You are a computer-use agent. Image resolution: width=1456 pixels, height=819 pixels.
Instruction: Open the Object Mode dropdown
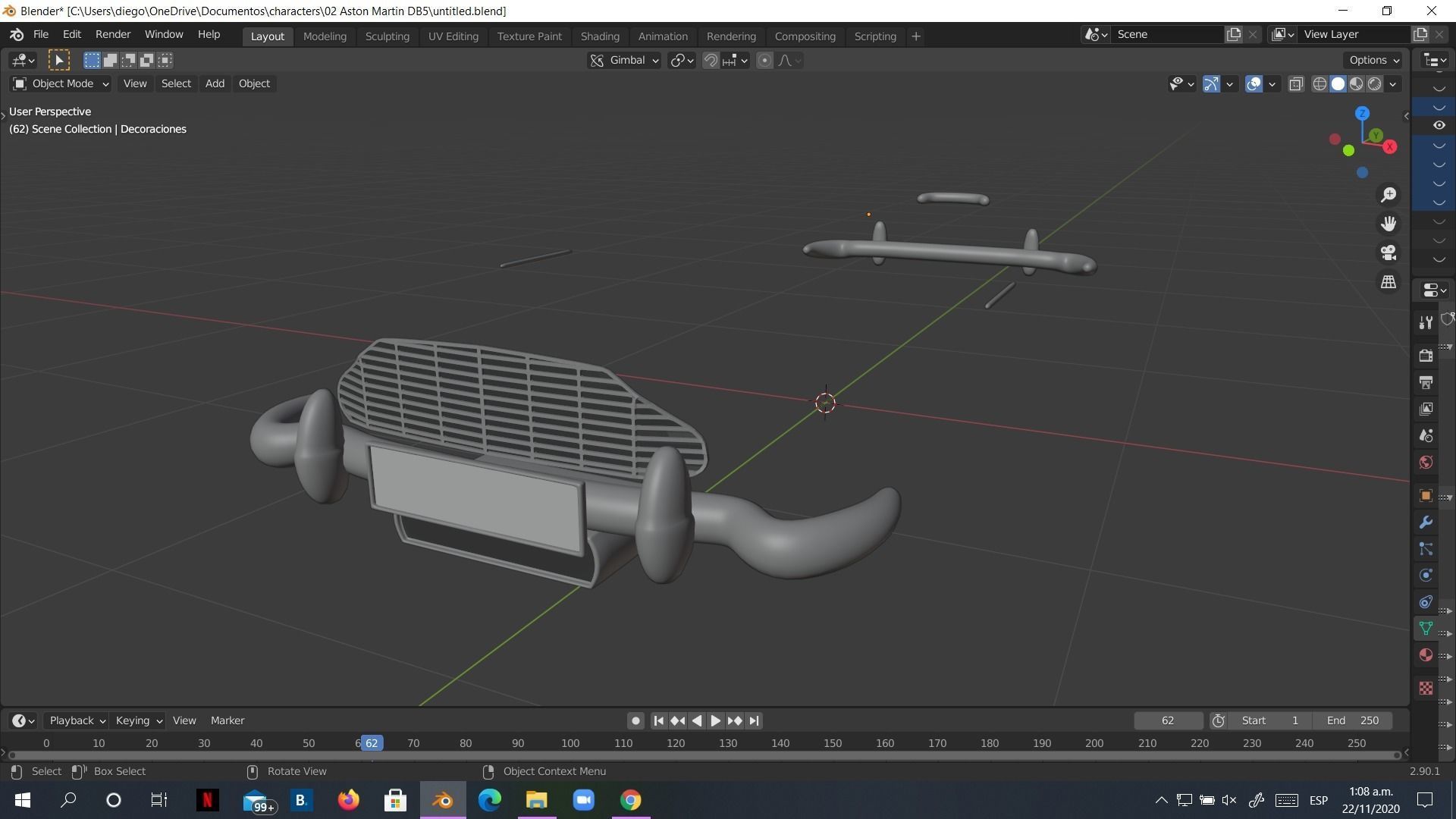point(61,83)
